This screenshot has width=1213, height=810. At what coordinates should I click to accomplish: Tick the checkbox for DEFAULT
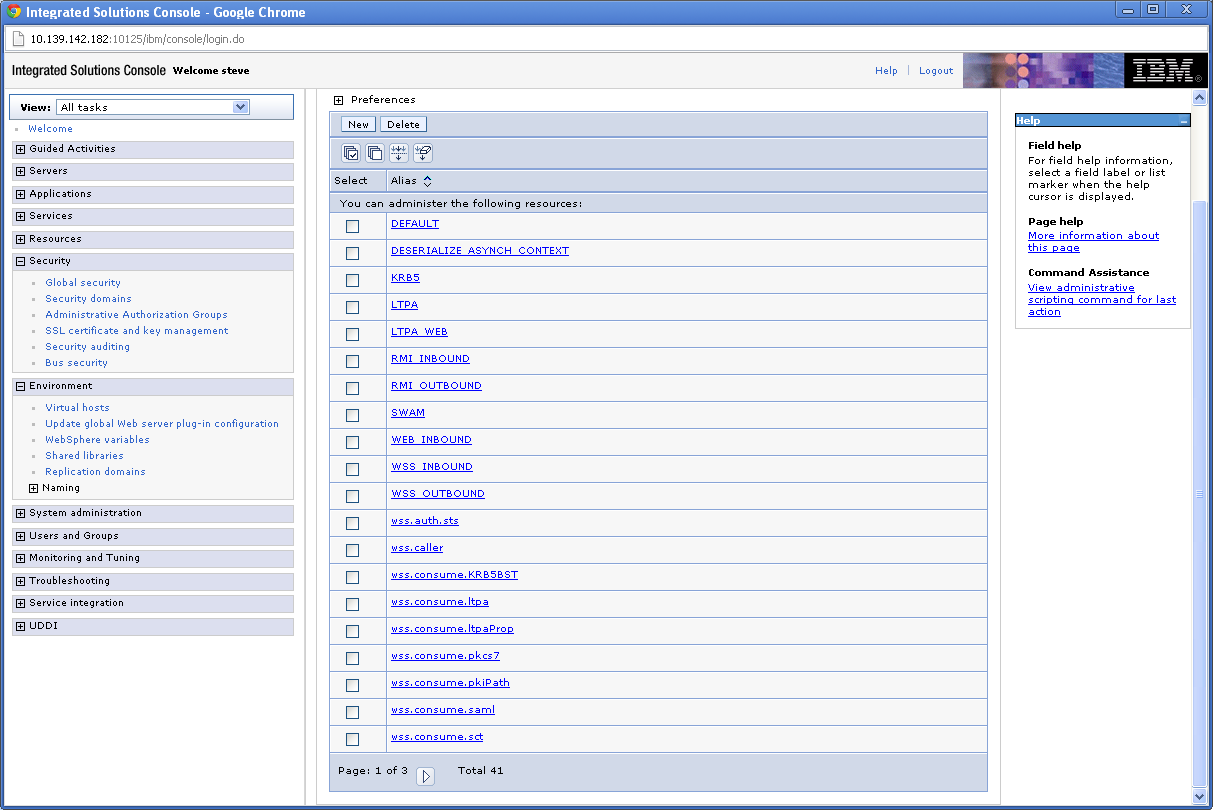pyautogui.click(x=352, y=226)
